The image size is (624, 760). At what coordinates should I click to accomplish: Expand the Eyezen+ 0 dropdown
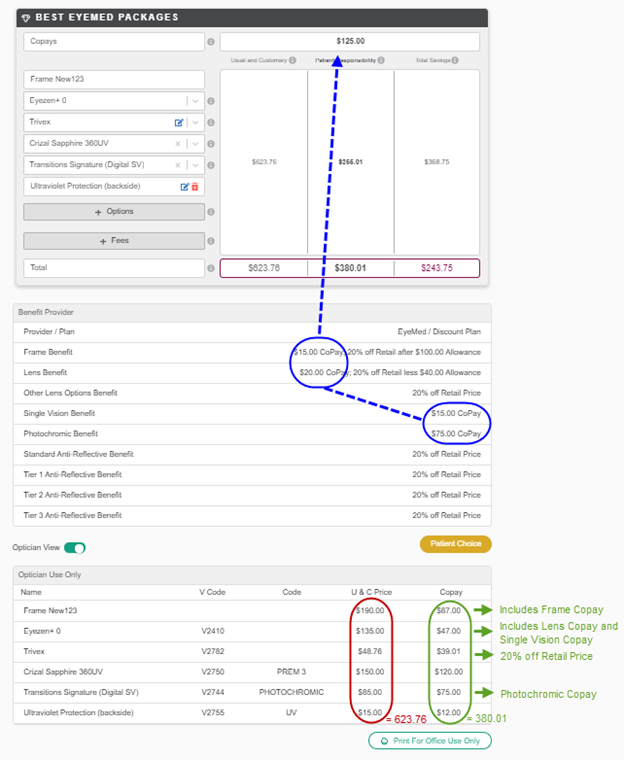click(195, 101)
